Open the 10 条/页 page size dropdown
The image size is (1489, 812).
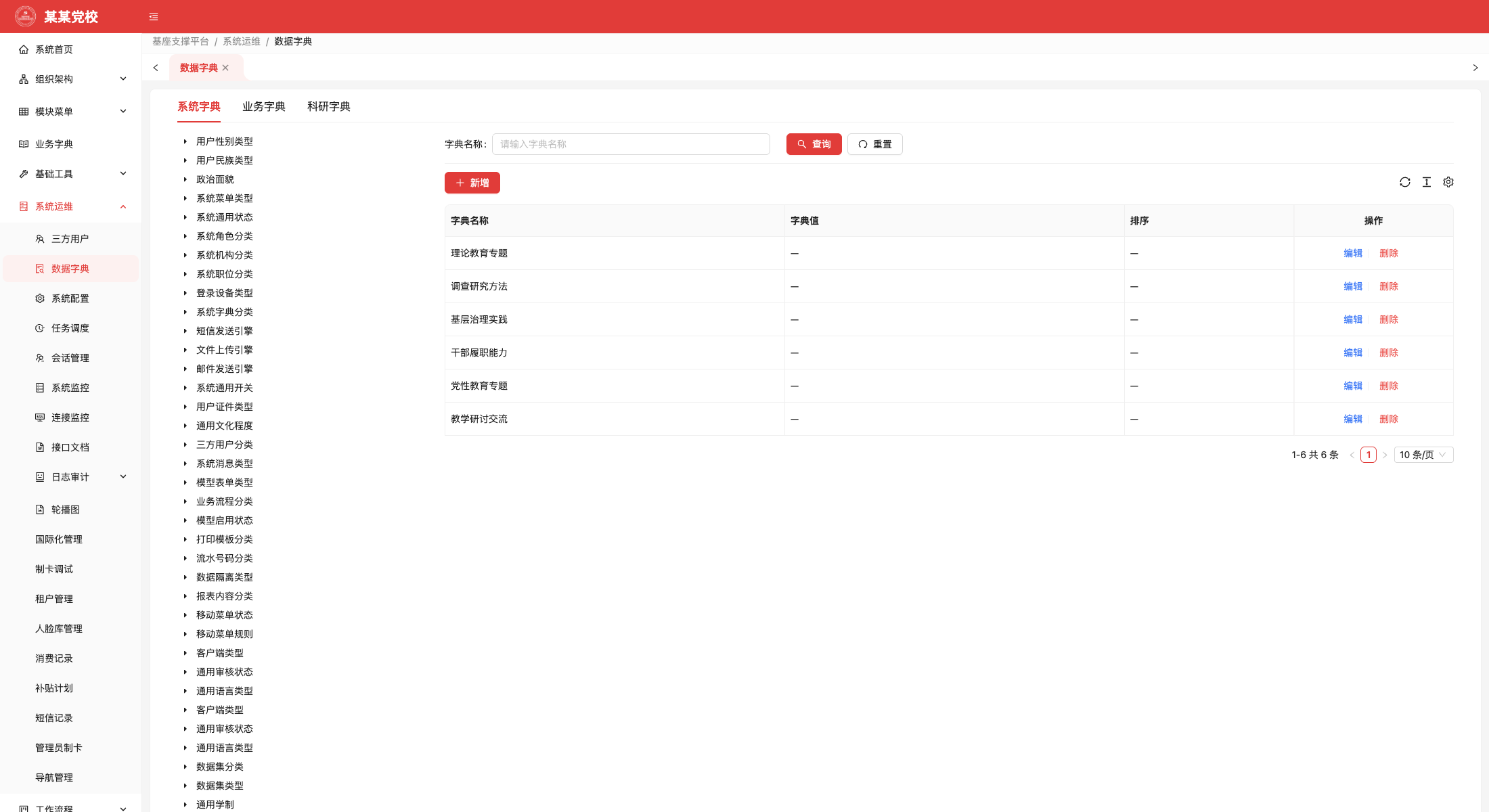coord(1423,455)
